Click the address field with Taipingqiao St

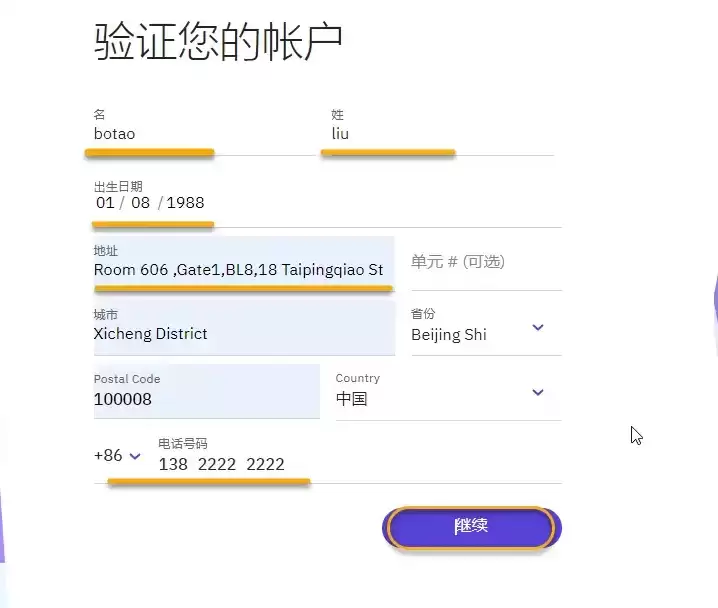pos(238,270)
